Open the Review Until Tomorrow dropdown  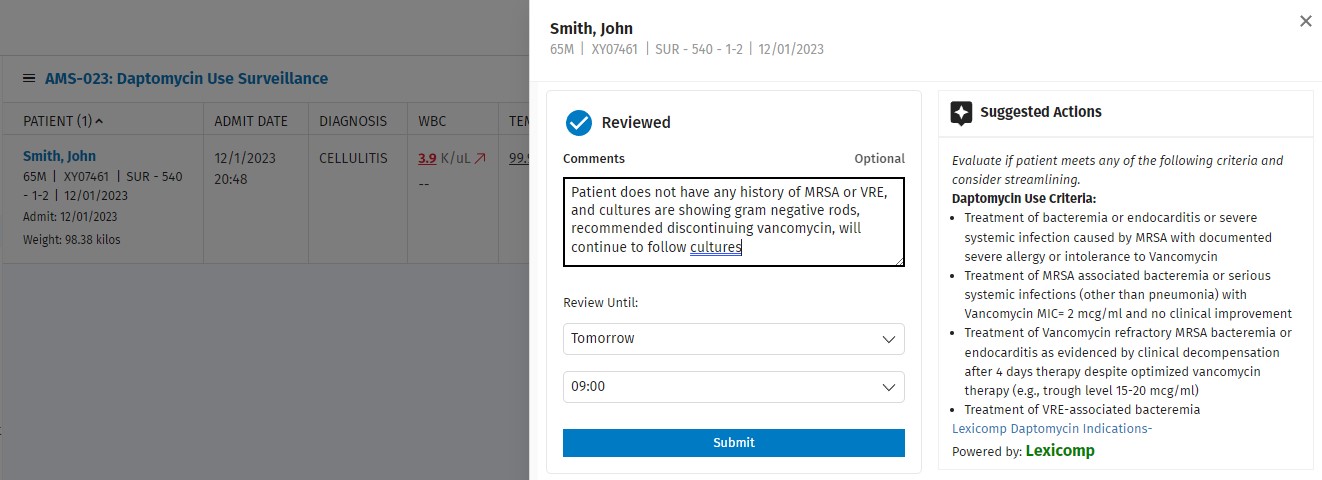click(733, 339)
